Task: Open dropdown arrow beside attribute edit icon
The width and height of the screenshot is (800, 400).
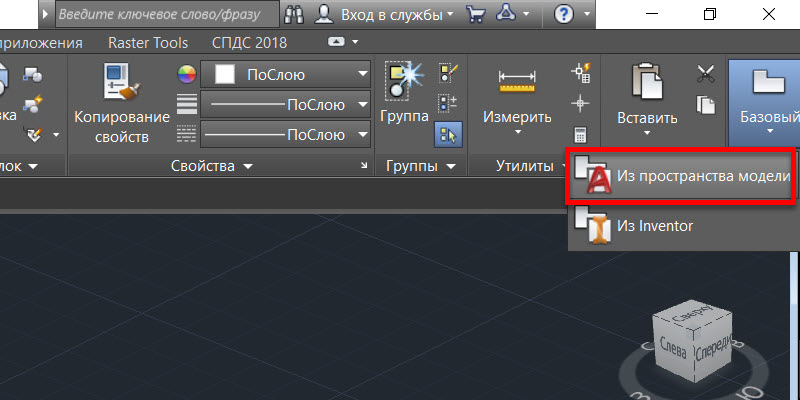Action: (55, 135)
